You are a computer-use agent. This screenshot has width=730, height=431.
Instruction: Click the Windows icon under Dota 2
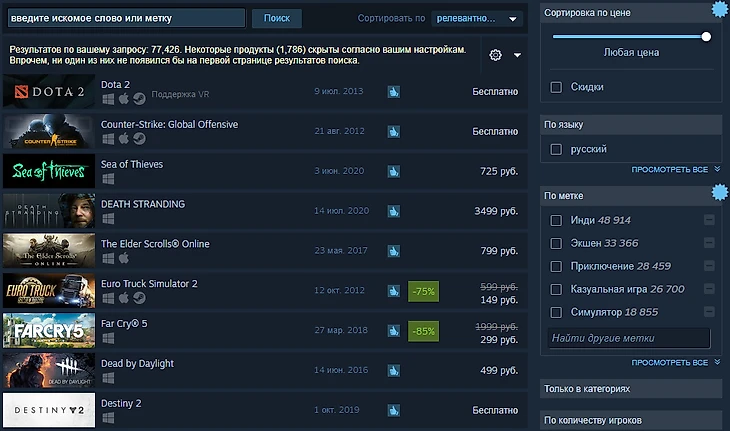[108, 99]
